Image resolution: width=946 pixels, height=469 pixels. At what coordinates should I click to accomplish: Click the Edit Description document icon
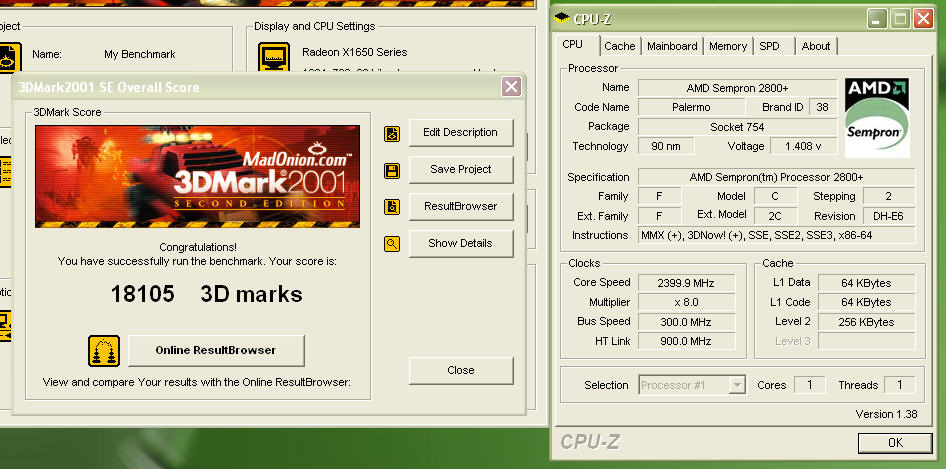click(392, 133)
